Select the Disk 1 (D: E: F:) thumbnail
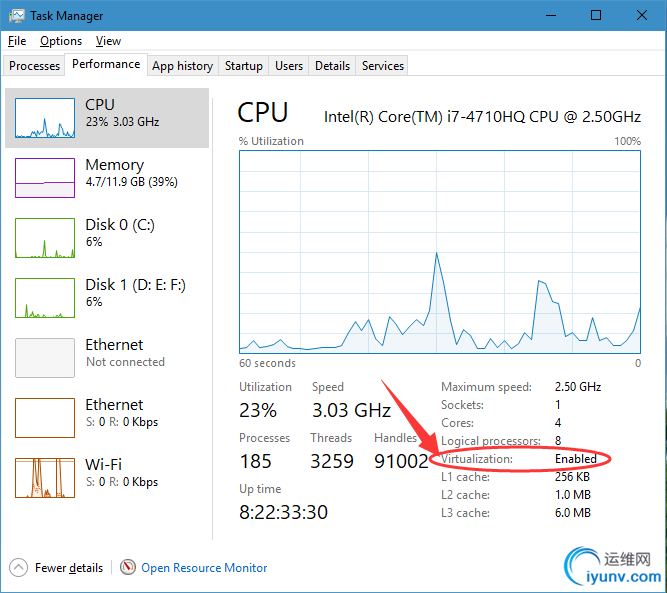The image size is (667, 593). coord(45,298)
